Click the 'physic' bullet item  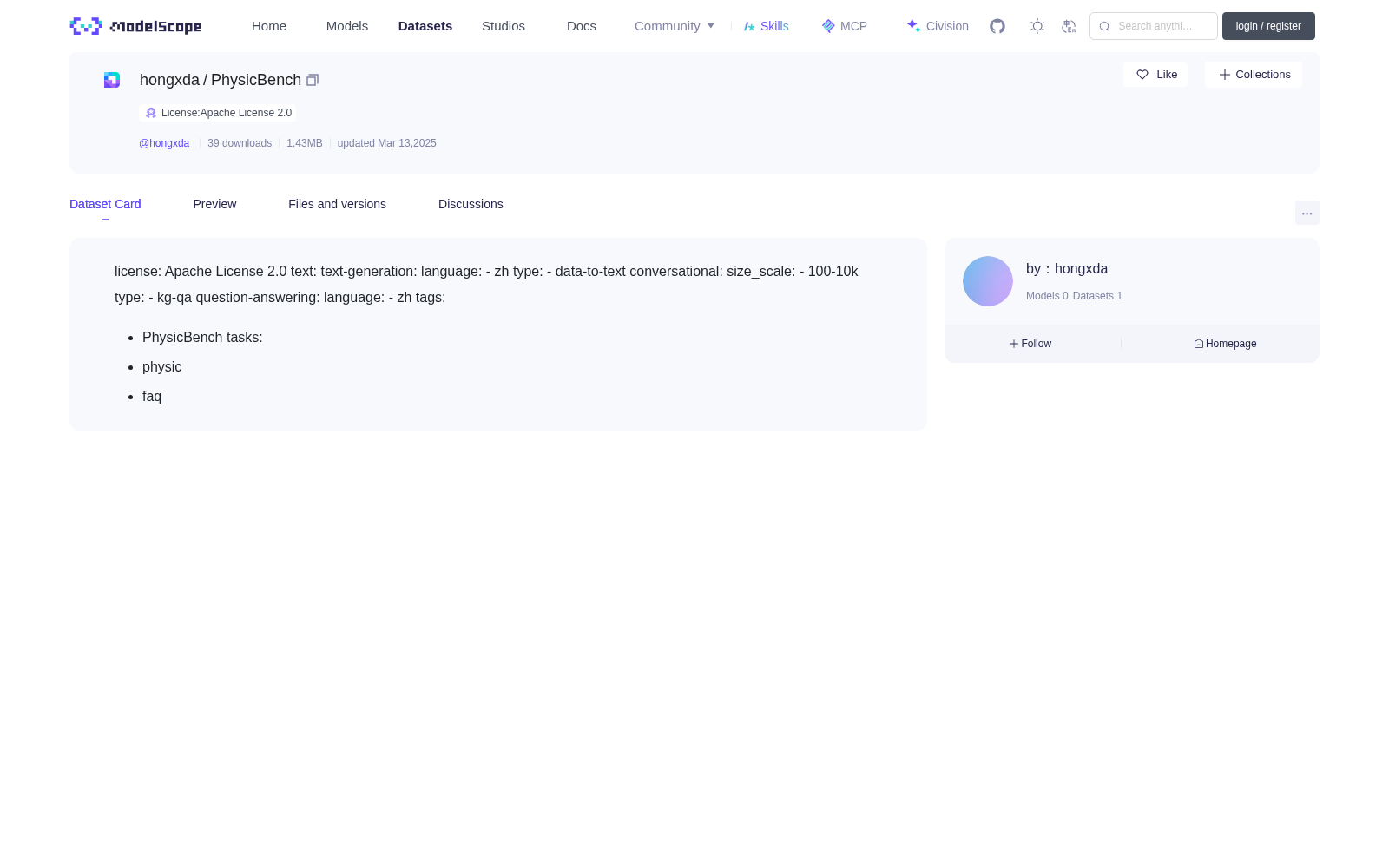pos(162,367)
